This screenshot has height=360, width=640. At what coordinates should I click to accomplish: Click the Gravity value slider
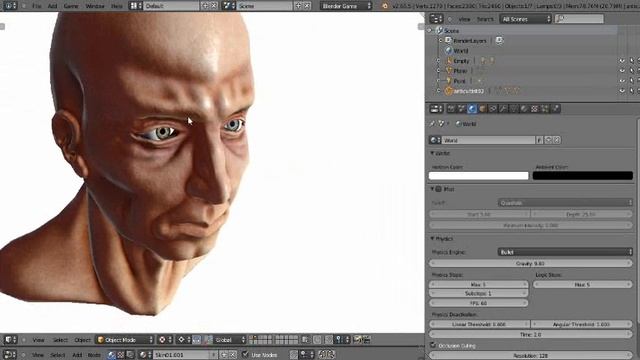(x=531, y=263)
